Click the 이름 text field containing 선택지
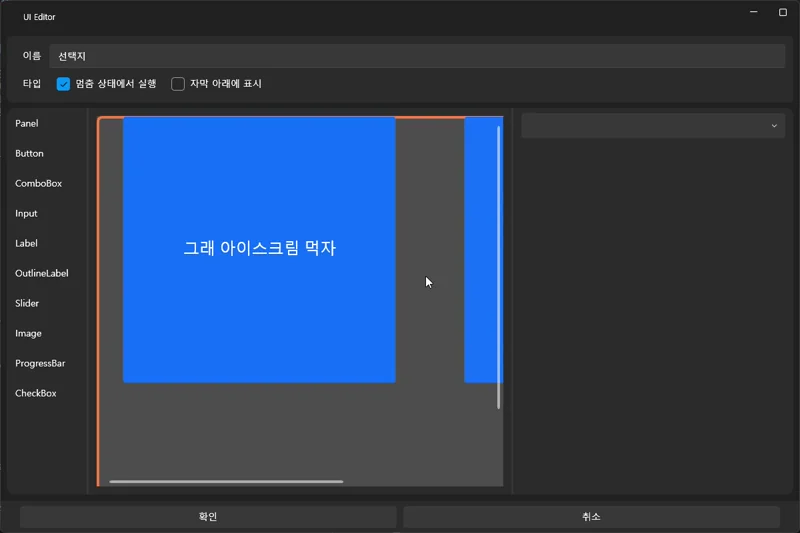800x533 pixels. (x=416, y=56)
